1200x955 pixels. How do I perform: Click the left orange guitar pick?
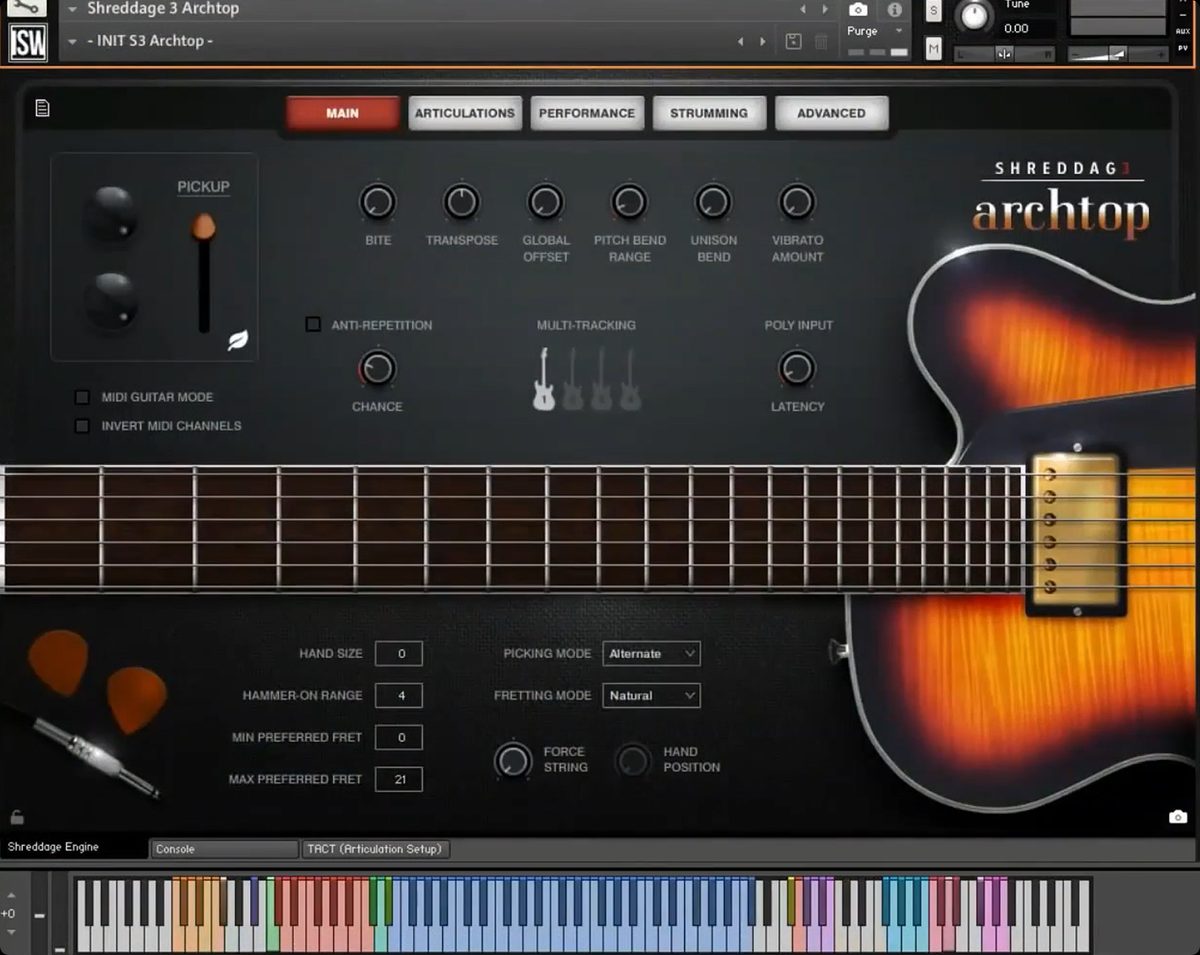pyautogui.click(x=58, y=661)
